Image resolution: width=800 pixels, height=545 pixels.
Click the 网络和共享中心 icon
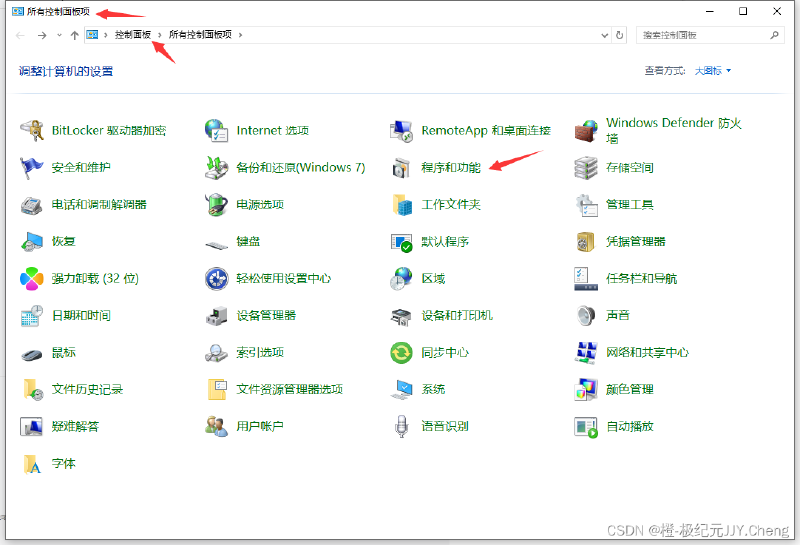pyautogui.click(x=586, y=353)
